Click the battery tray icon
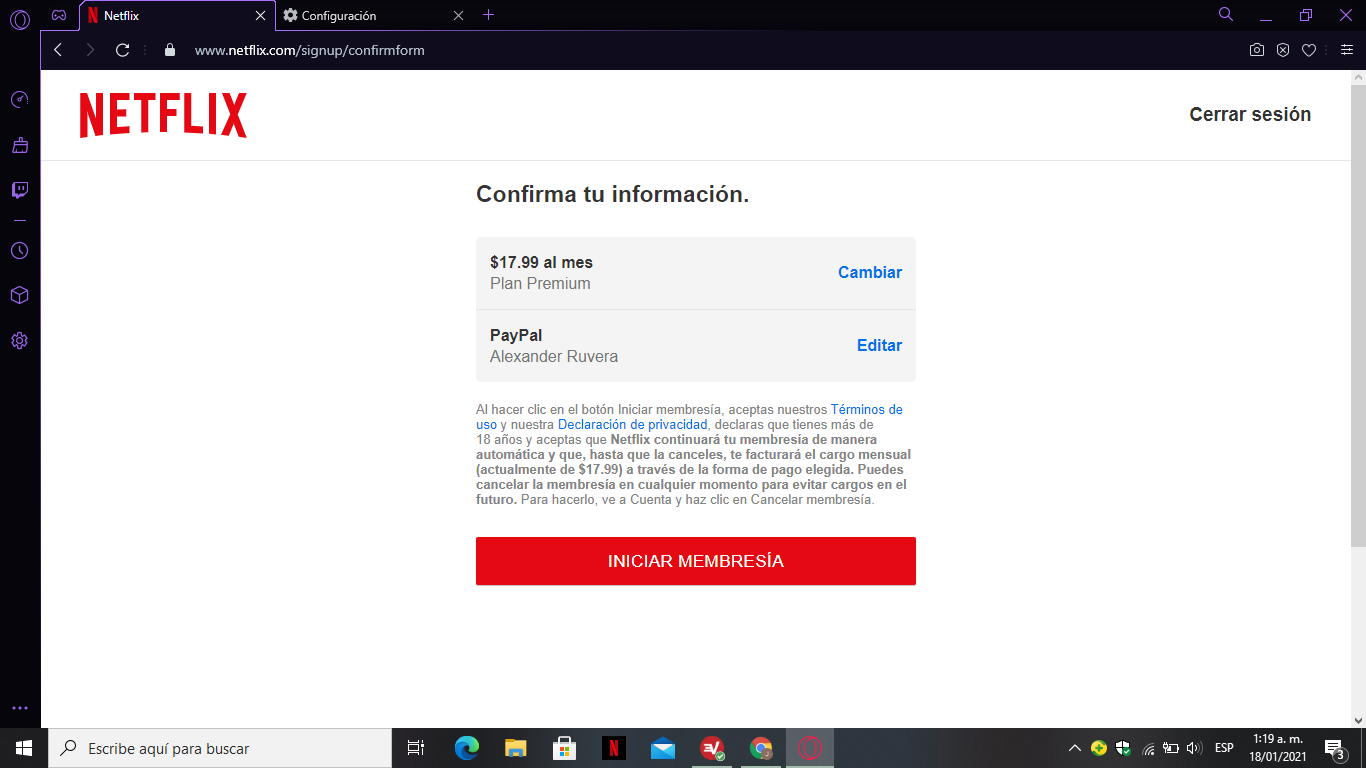Screen dimensions: 1366x768 tap(1170, 748)
